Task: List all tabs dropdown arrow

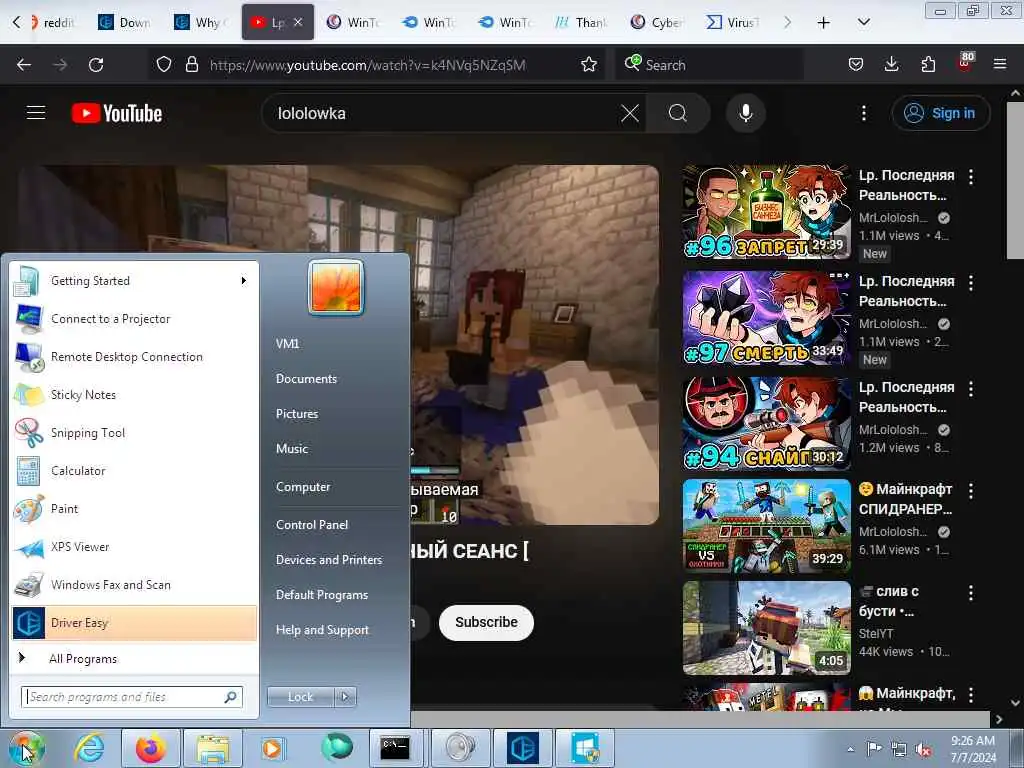Action: click(x=863, y=22)
